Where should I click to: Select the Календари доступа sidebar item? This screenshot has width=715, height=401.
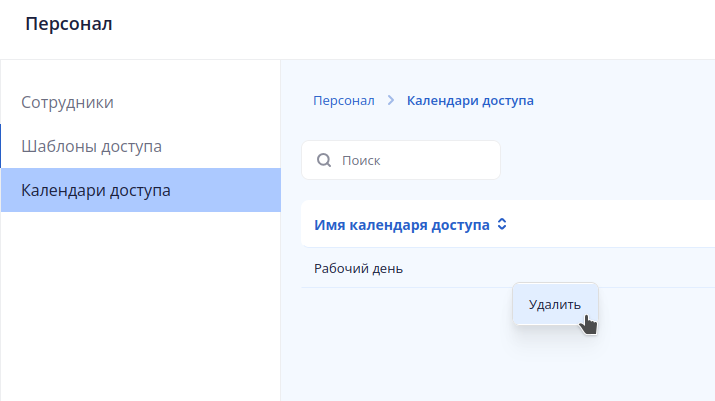coord(96,190)
